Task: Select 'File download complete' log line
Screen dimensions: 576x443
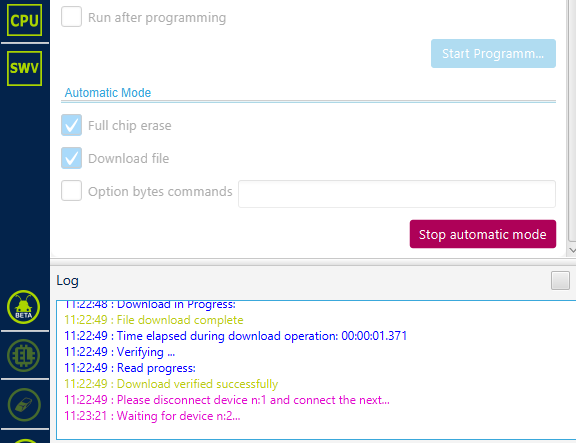Action: tap(154, 320)
